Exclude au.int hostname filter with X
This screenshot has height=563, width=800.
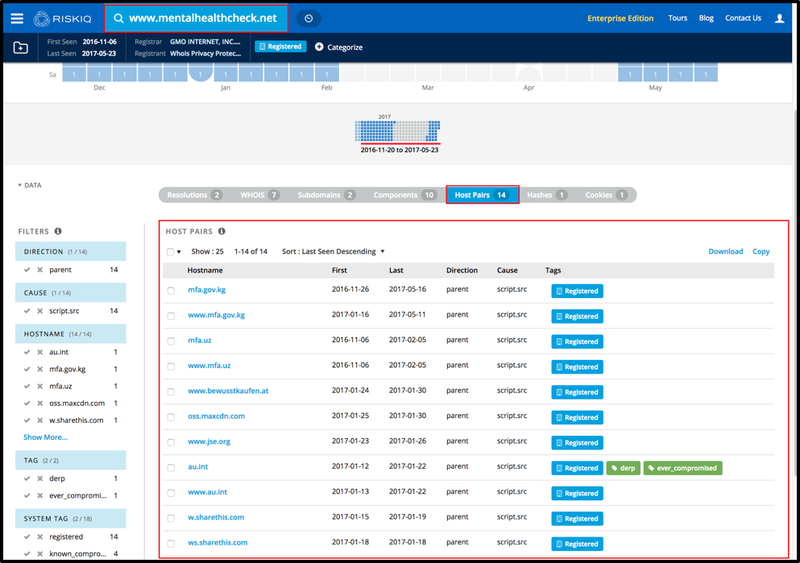pos(40,352)
